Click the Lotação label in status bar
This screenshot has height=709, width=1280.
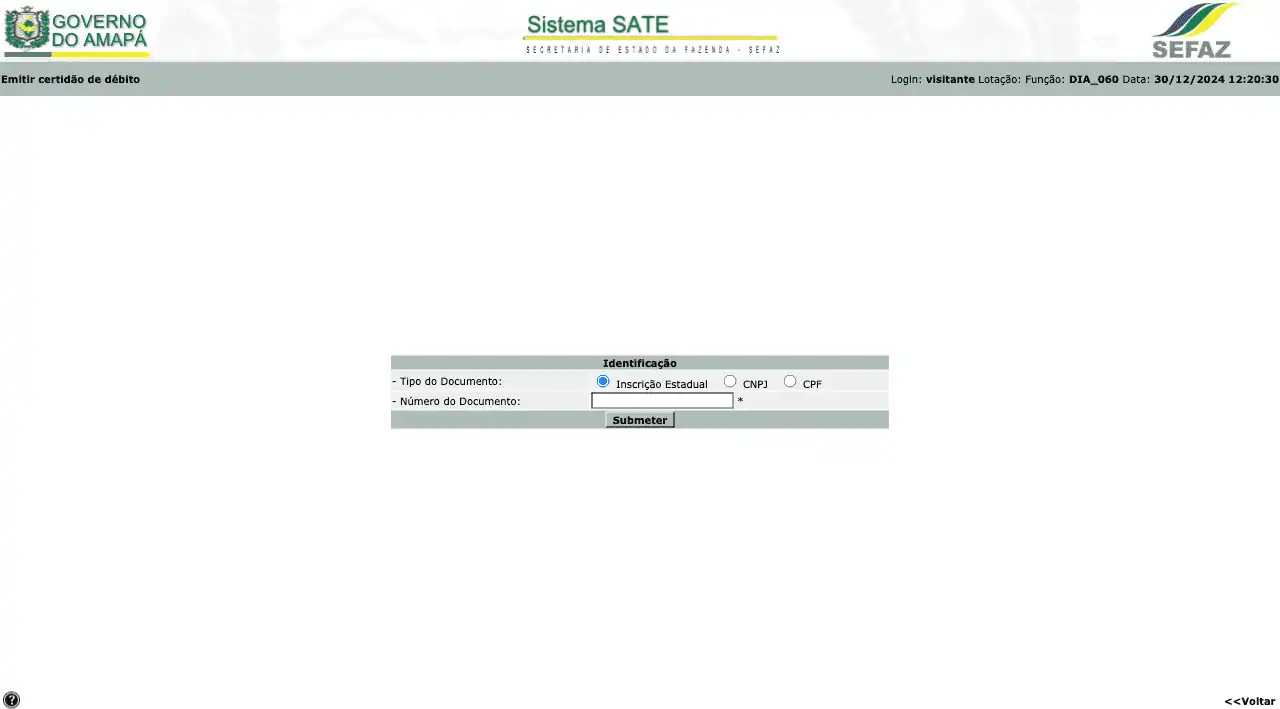coord(999,79)
